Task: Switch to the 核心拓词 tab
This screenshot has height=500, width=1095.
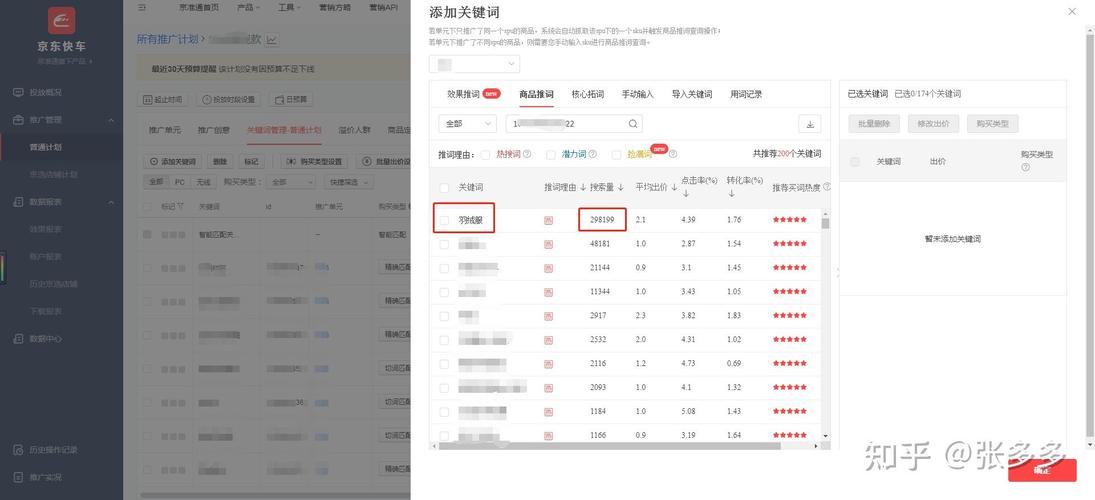Action: tap(587, 94)
